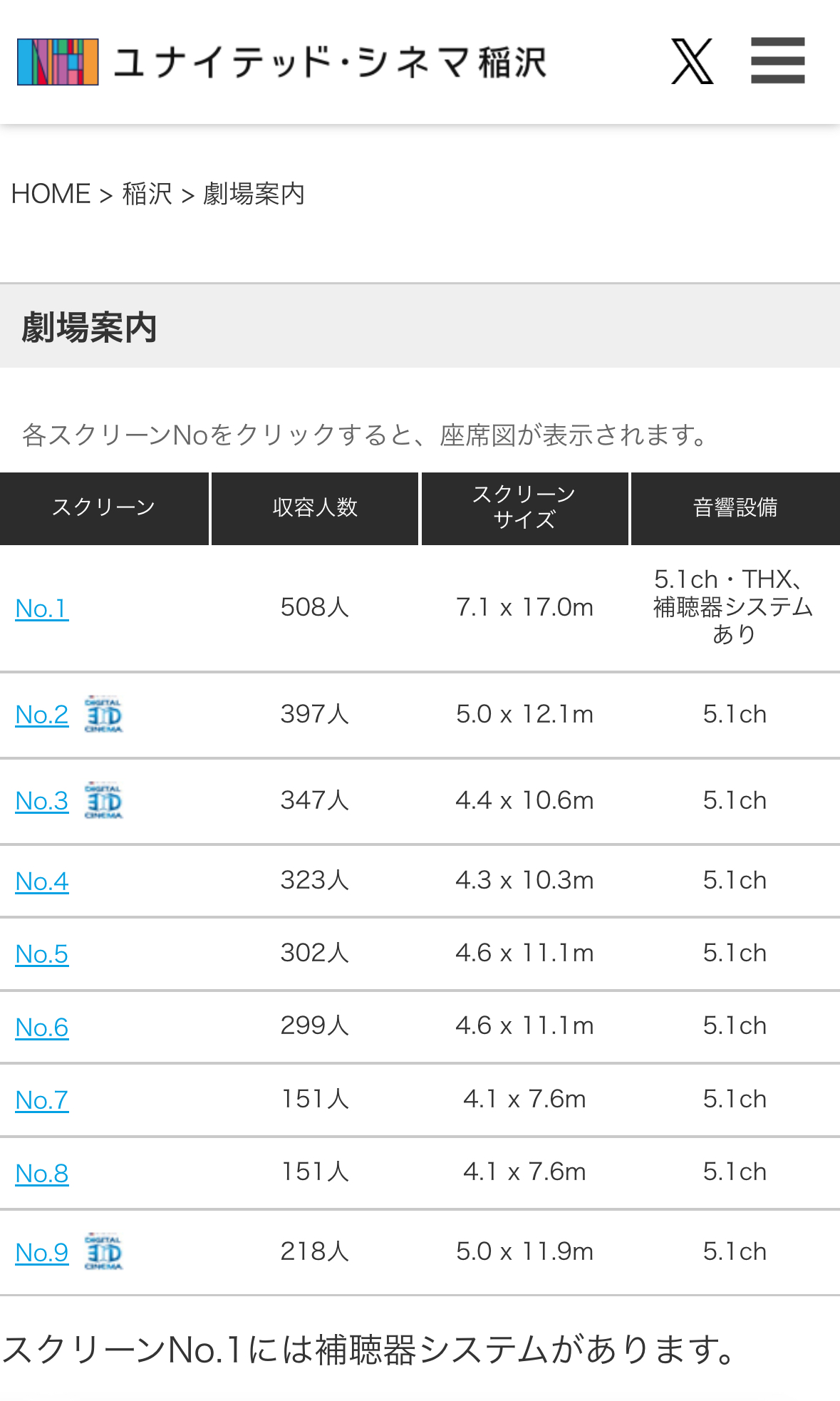Screen dimensions: 840x1401
Task: Open the hamburger menu
Action: (x=777, y=61)
